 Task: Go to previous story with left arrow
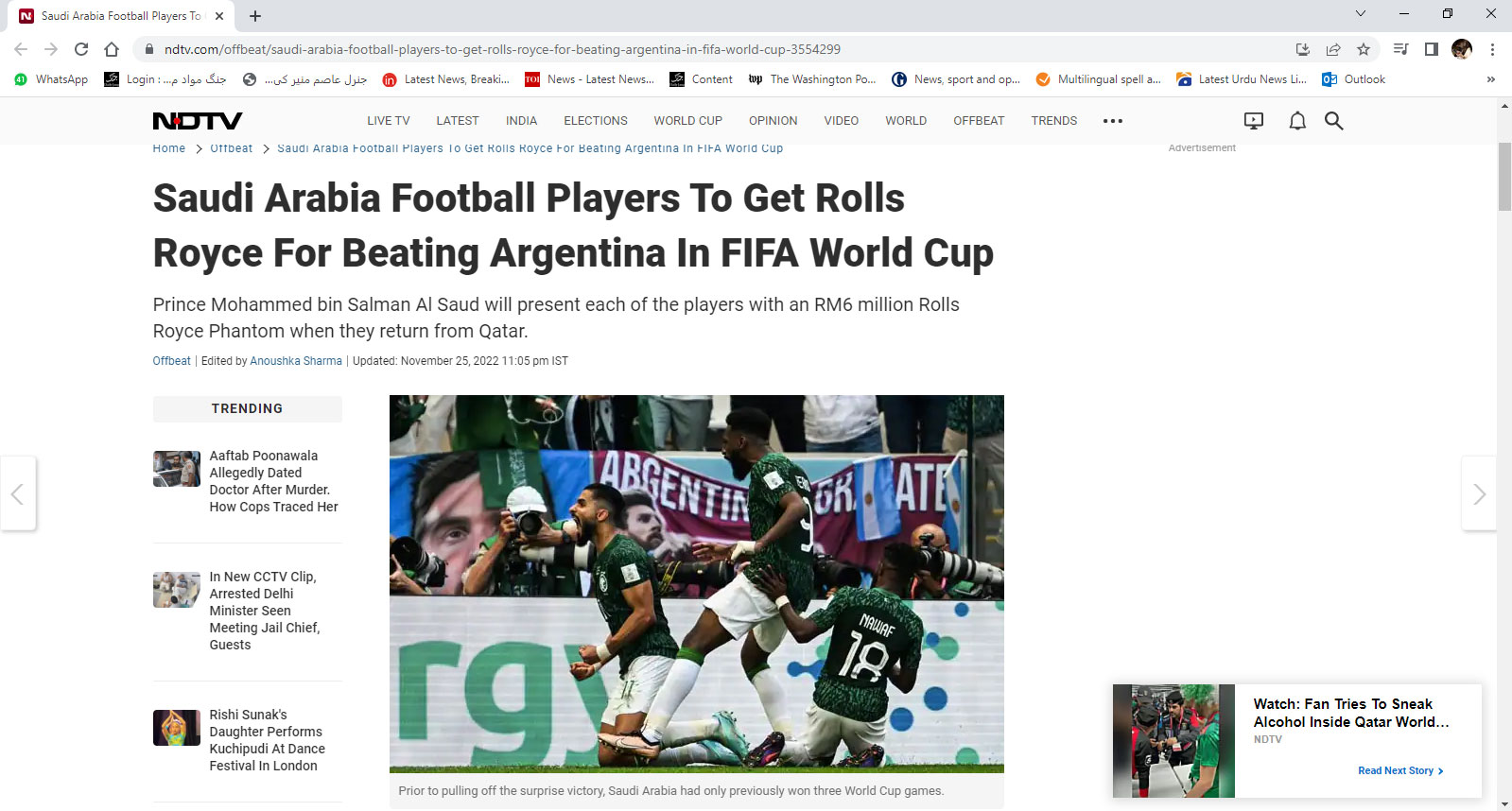coord(17,493)
